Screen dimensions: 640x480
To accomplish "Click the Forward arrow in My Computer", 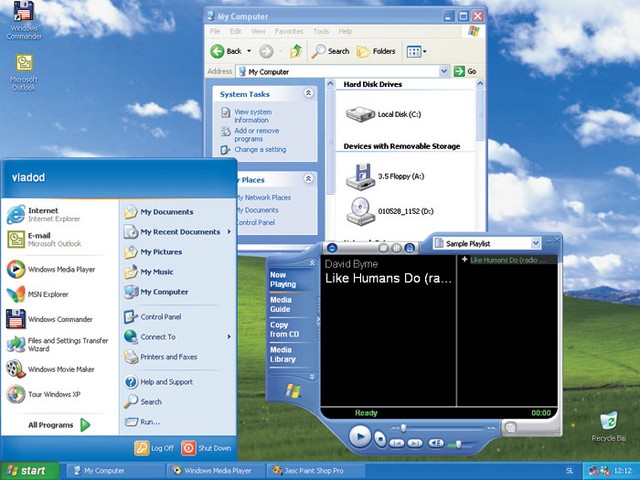I will click(x=266, y=51).
